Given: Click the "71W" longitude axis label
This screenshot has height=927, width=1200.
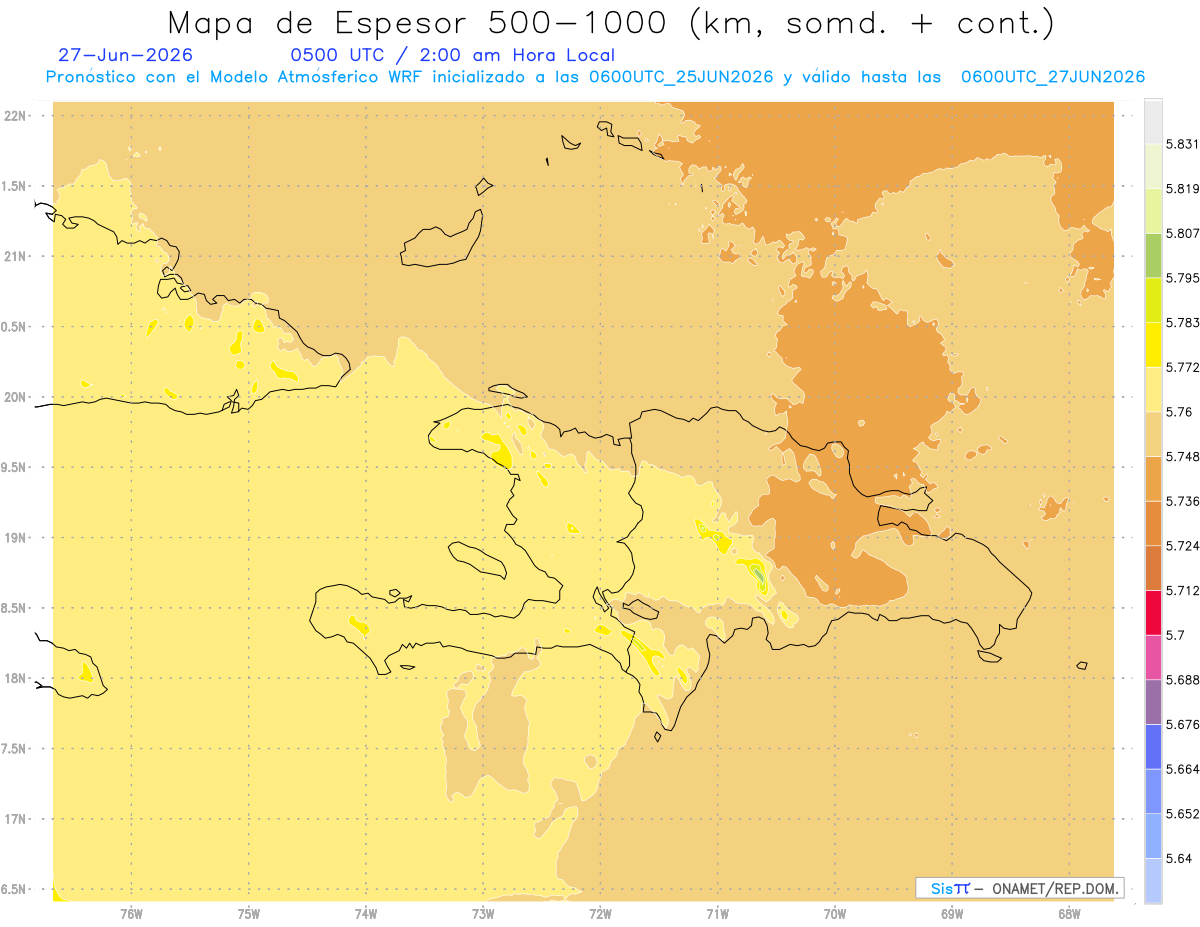Looking at the screenshot, I should click(x=717, y=913).
